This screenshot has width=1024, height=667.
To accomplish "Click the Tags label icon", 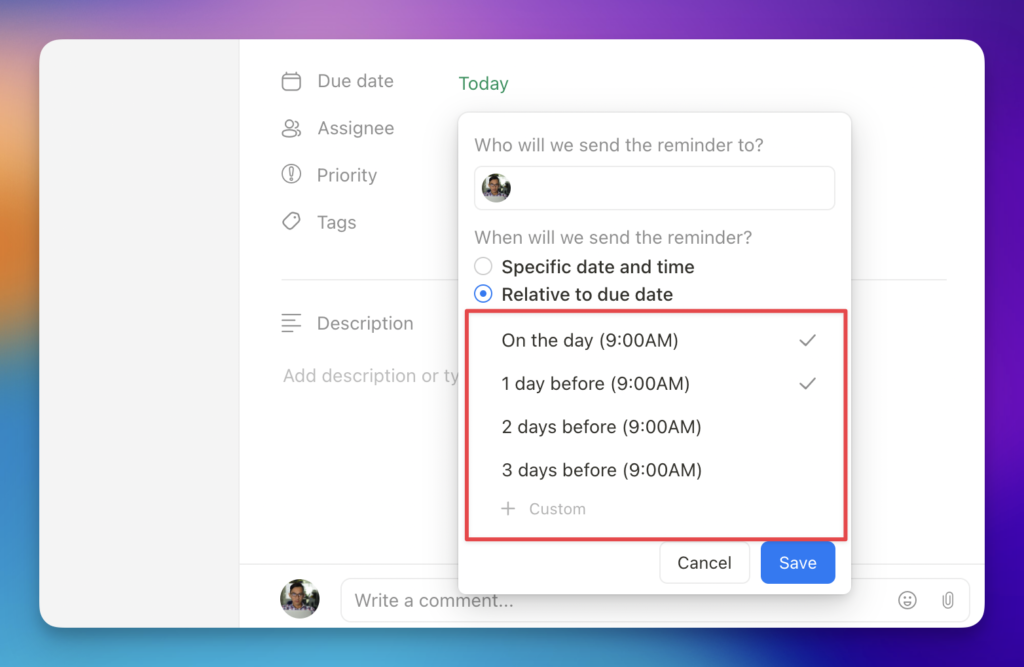I will click(291, 221).
